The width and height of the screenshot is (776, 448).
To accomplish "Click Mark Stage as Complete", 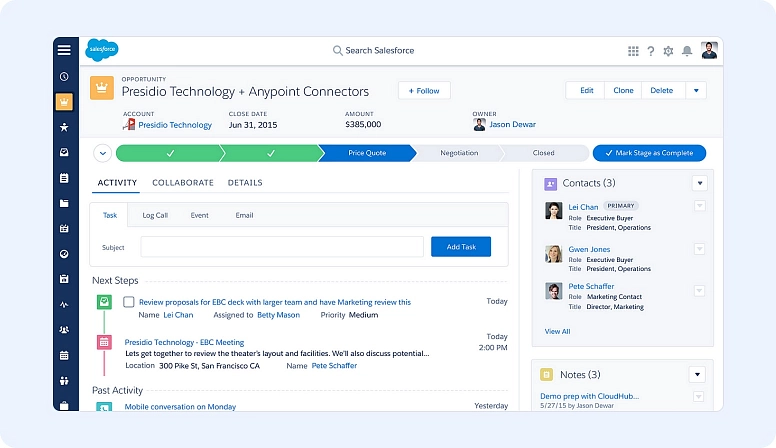I will [649, 153].
